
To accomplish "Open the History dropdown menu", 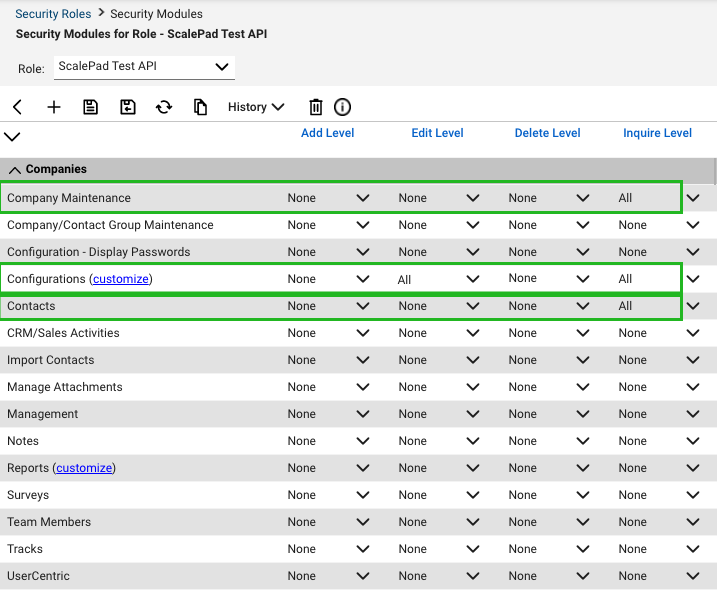I will (256, 107).
